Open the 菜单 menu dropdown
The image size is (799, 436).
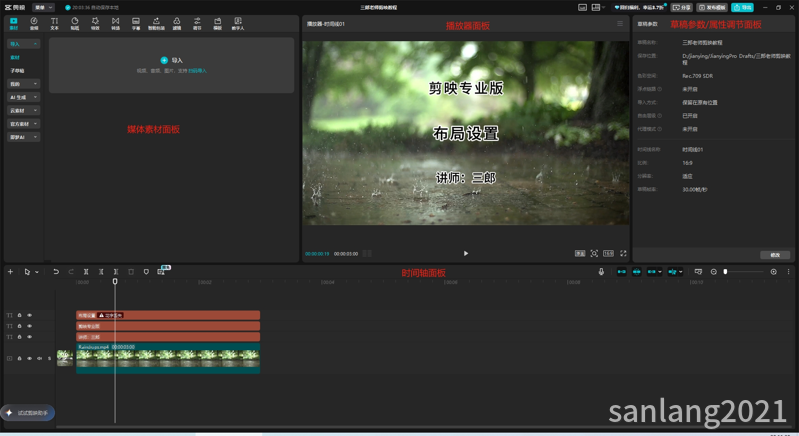coord(43,8)
